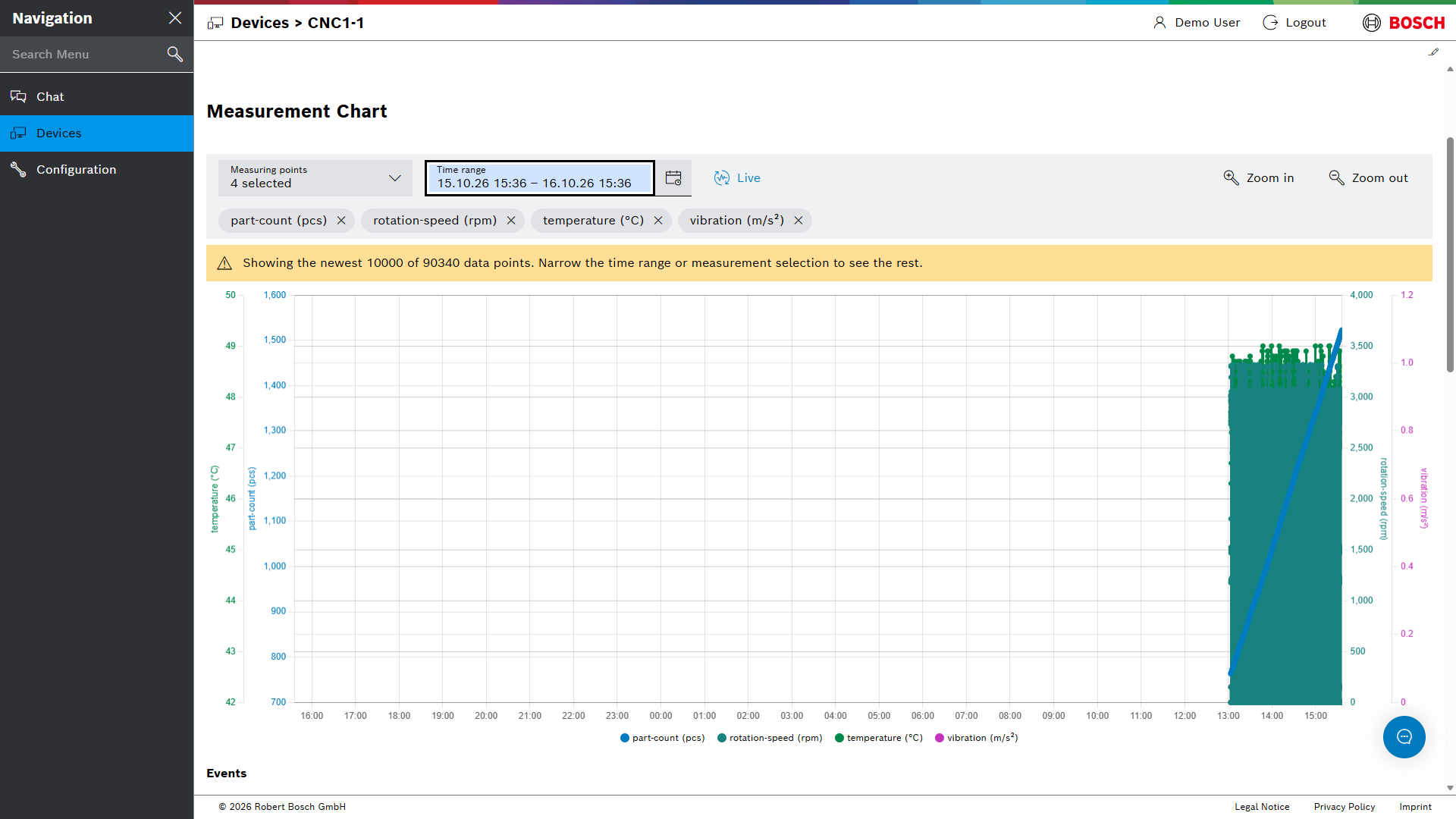
Task: Open the Privacy Policy link
Action: (x=1345, y=807)
